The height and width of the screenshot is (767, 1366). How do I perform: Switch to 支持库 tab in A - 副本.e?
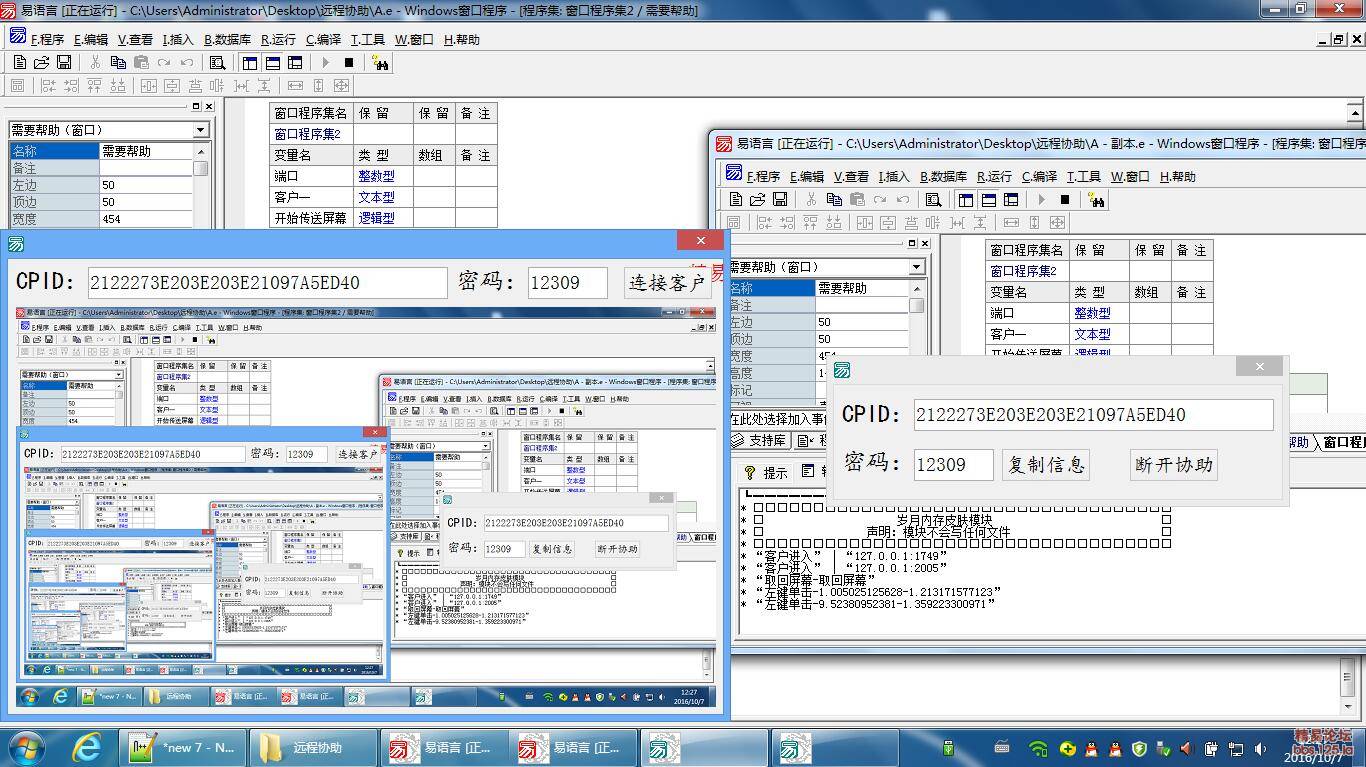(x=759, y=441)
